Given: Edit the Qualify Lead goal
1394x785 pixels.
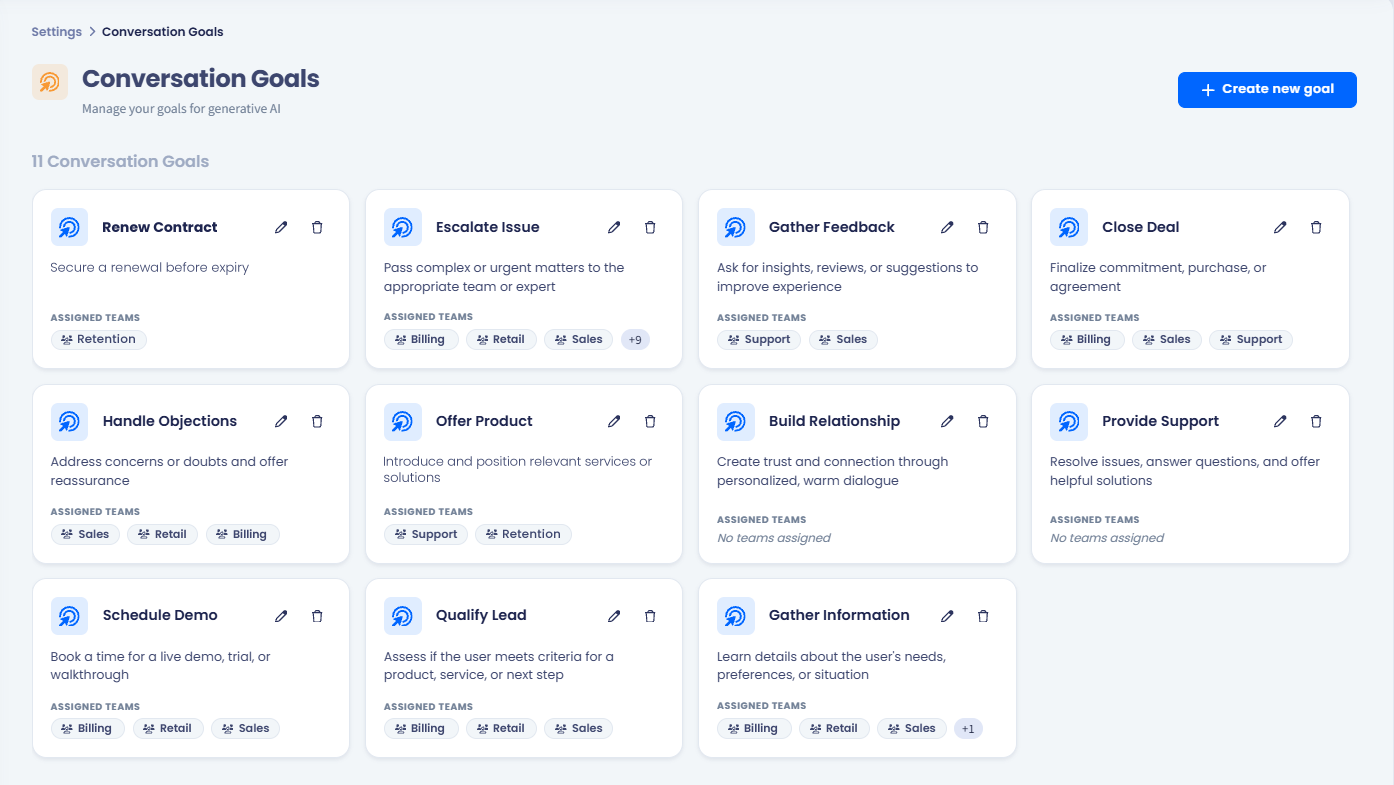Looking at the screenshot, I should (614, 616).
